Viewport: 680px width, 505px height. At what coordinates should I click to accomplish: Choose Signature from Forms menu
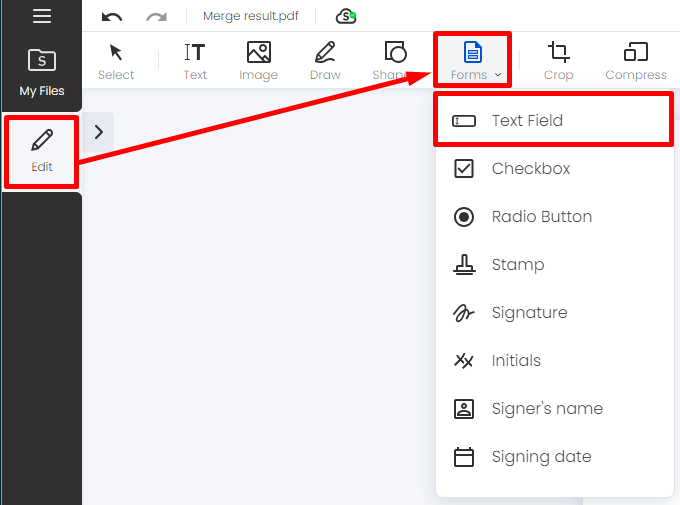pos(555,312)
